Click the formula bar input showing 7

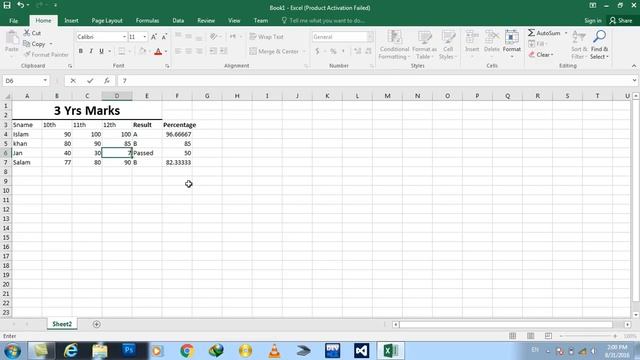[375, 81]
